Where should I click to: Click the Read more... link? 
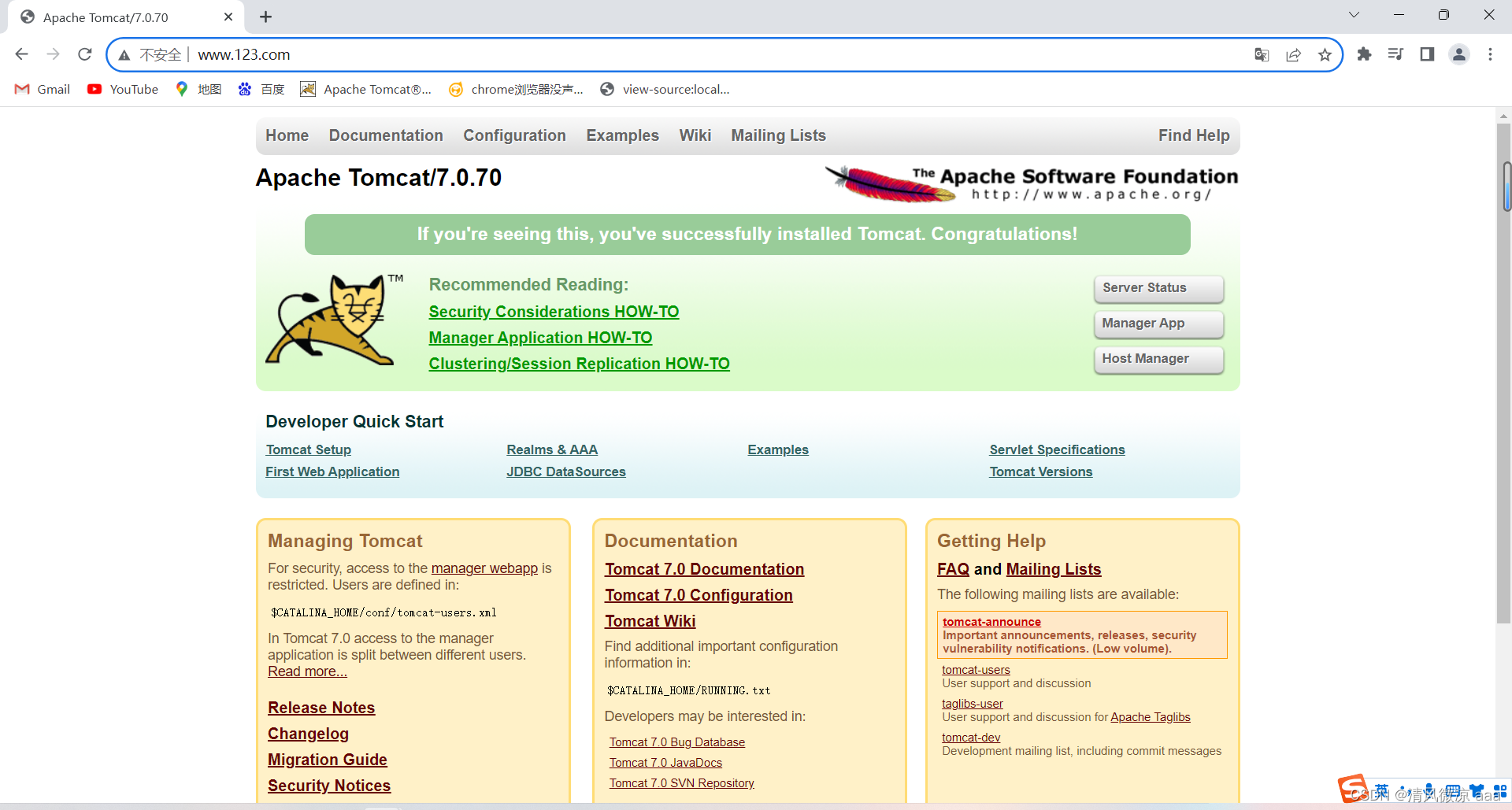307,671
